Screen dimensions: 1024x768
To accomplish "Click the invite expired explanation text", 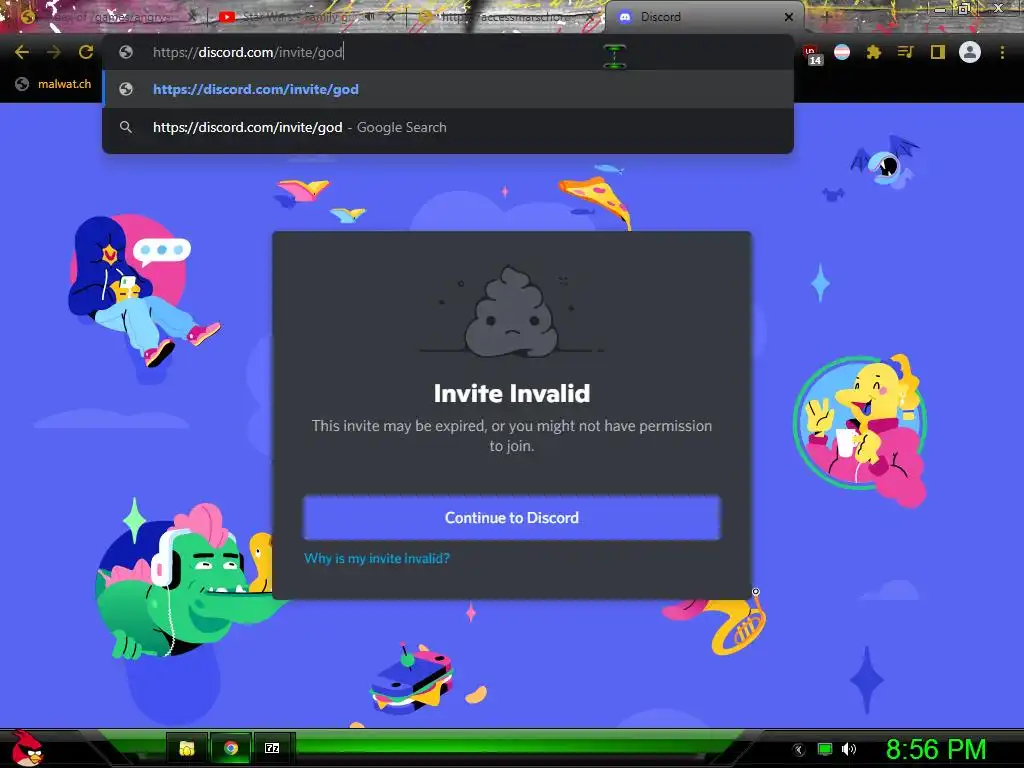I will pyautogui.click(x=511, y=436).
